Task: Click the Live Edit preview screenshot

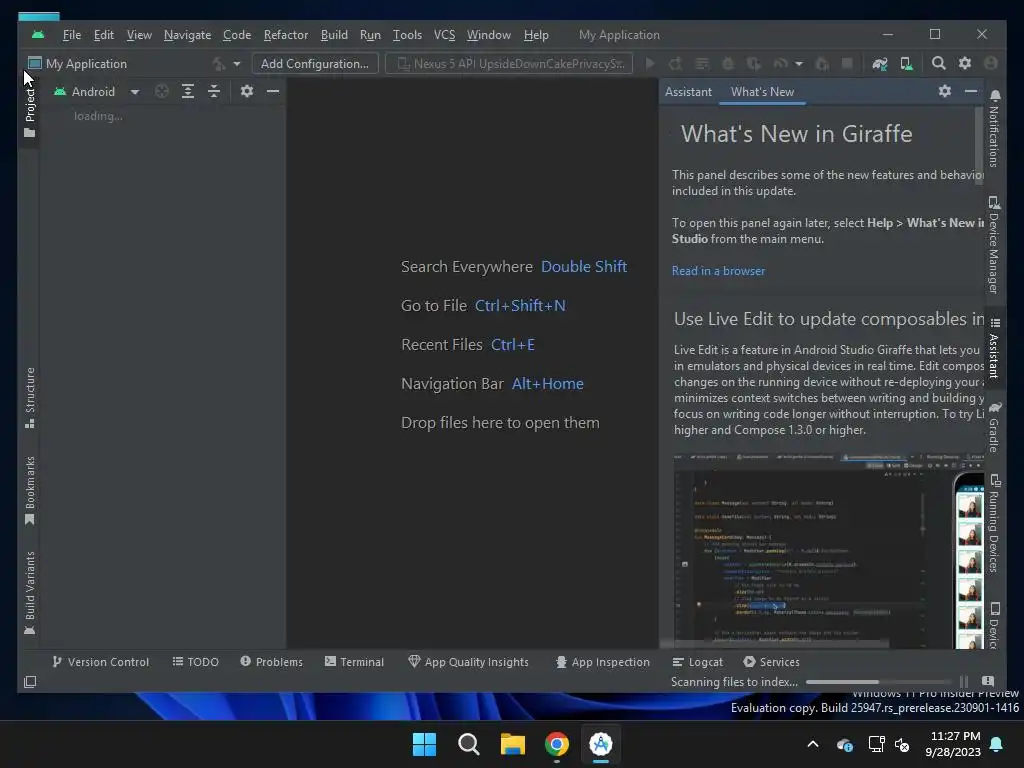Action: [x=829, y=550]
